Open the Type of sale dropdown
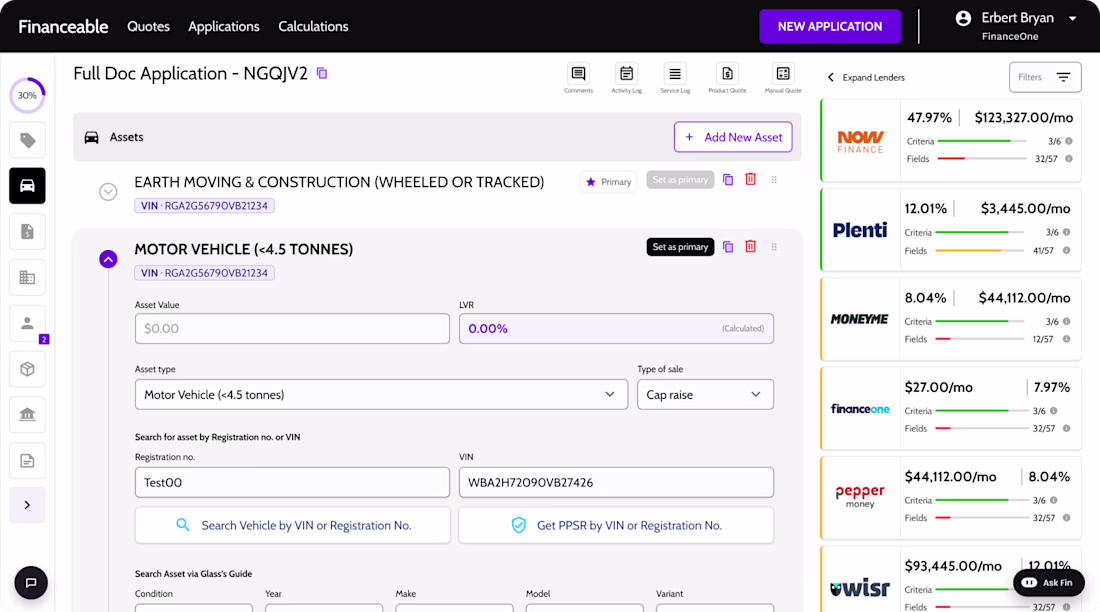1100x612 pixels. pos(705,394)
